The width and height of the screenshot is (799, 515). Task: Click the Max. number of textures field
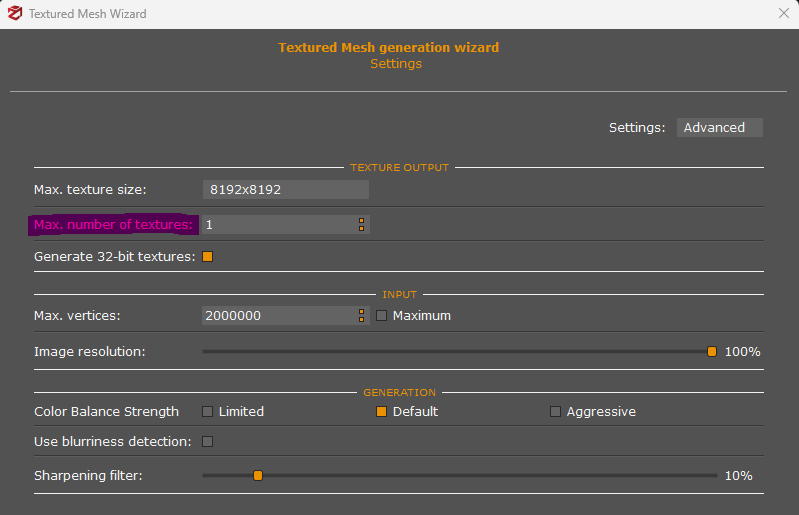coord(278,225)
